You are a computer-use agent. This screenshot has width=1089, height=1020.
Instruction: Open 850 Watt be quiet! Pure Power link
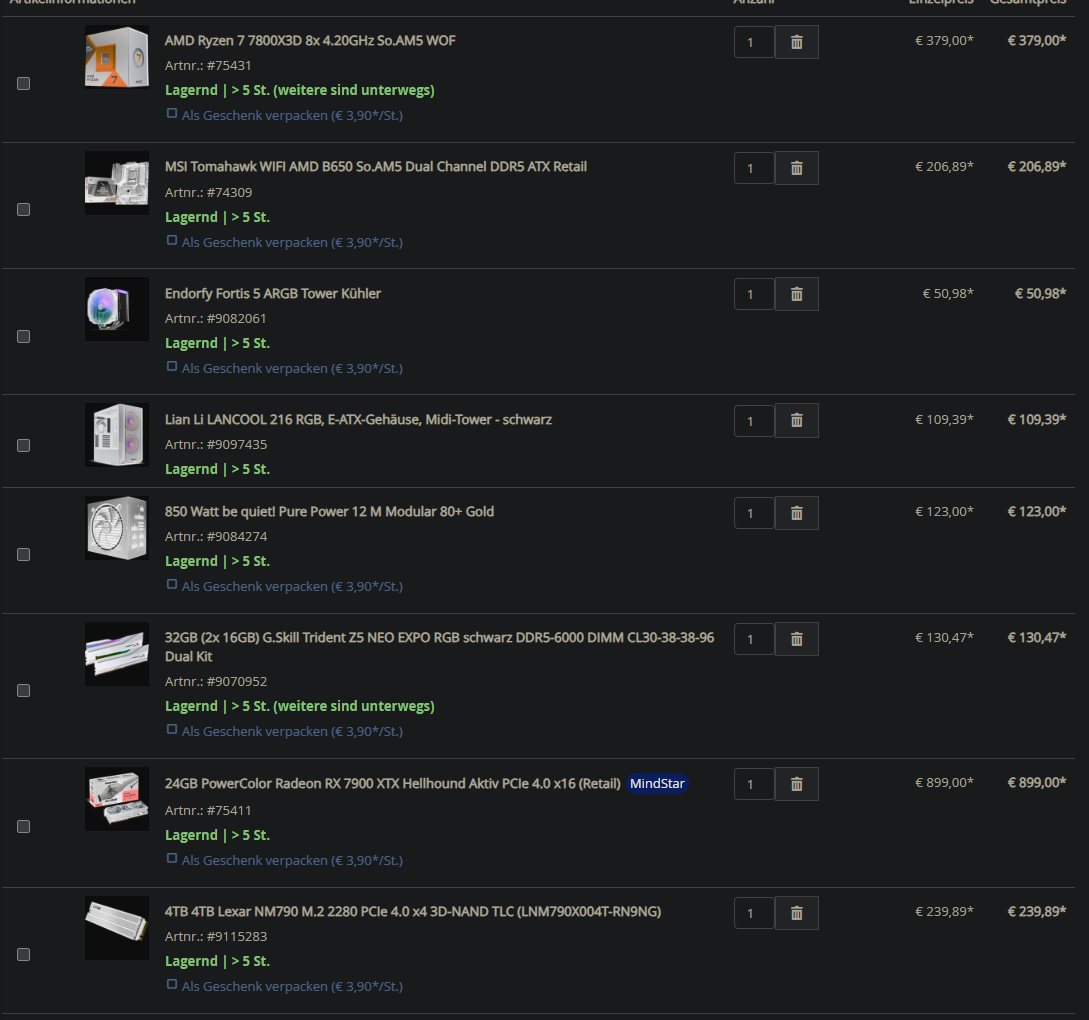(x=329, y=512)
